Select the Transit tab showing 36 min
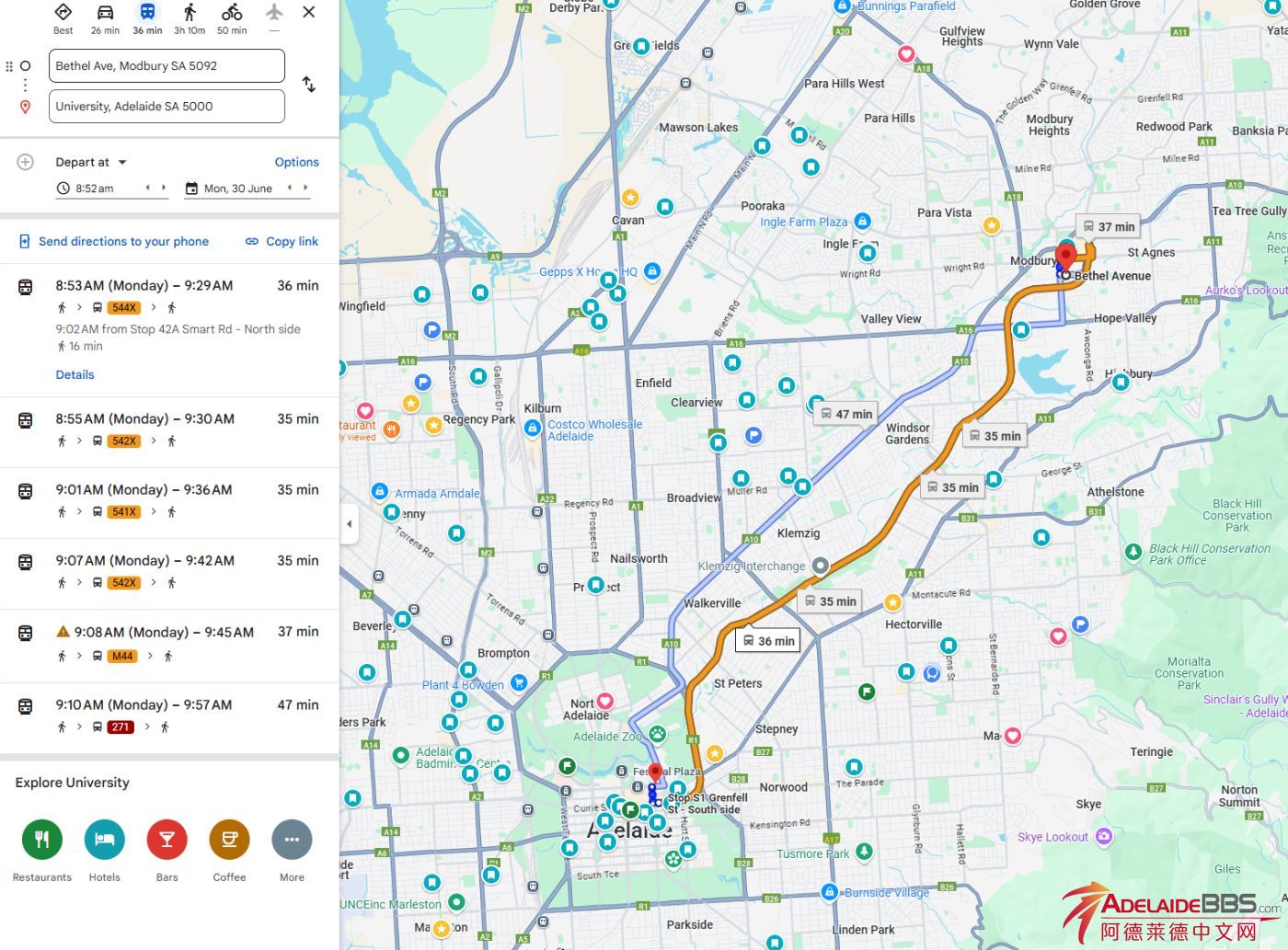Viewport: 1288px width, 950px height. coord(147,18)
